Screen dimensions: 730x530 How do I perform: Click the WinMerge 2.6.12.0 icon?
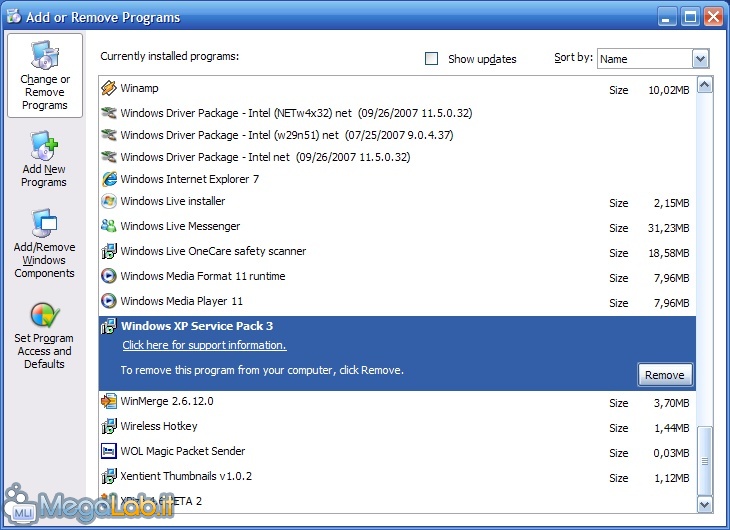click(x=109, y=401)
